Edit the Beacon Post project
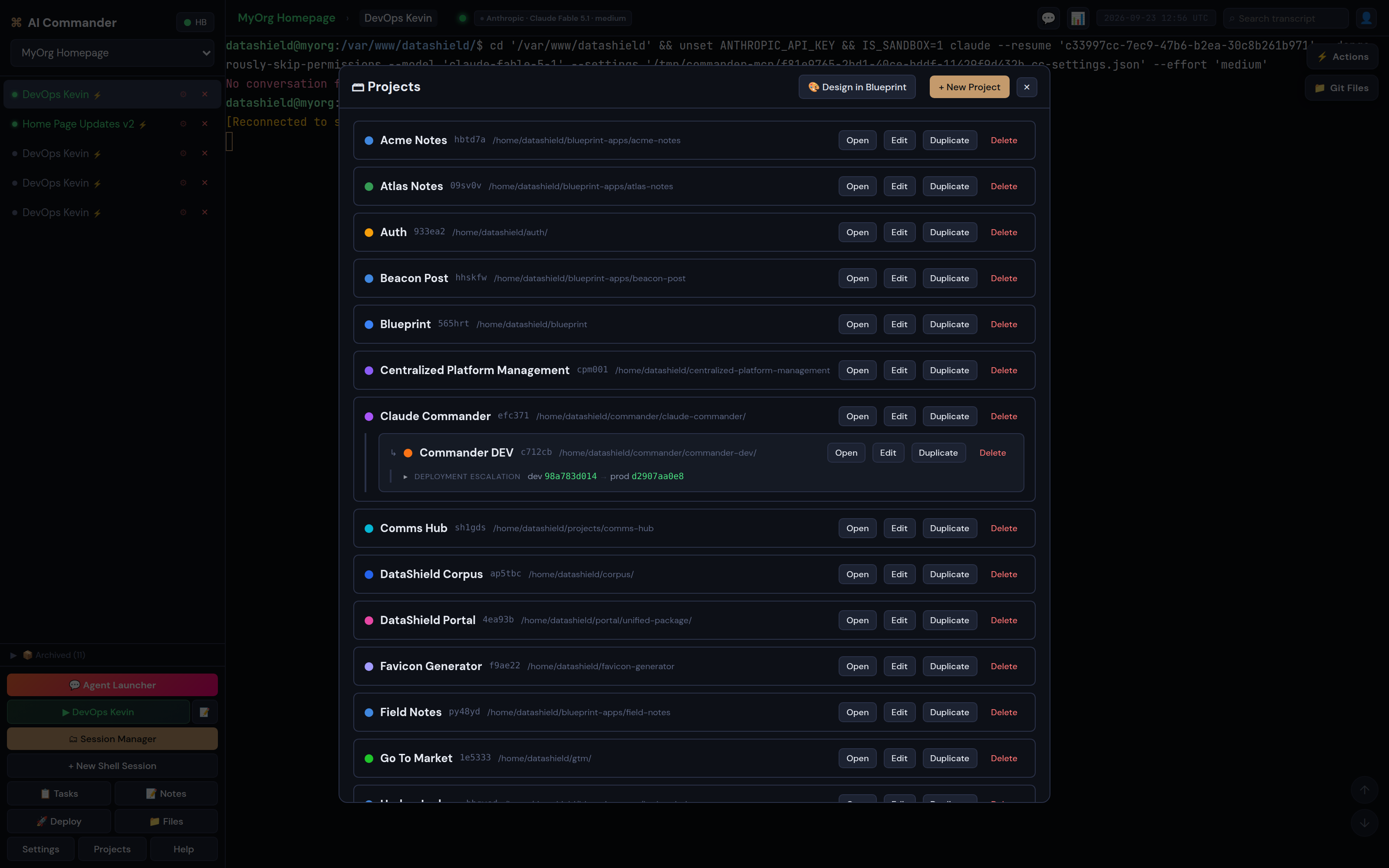Screen dimensions: 1389x868 [x=899, y=279]
